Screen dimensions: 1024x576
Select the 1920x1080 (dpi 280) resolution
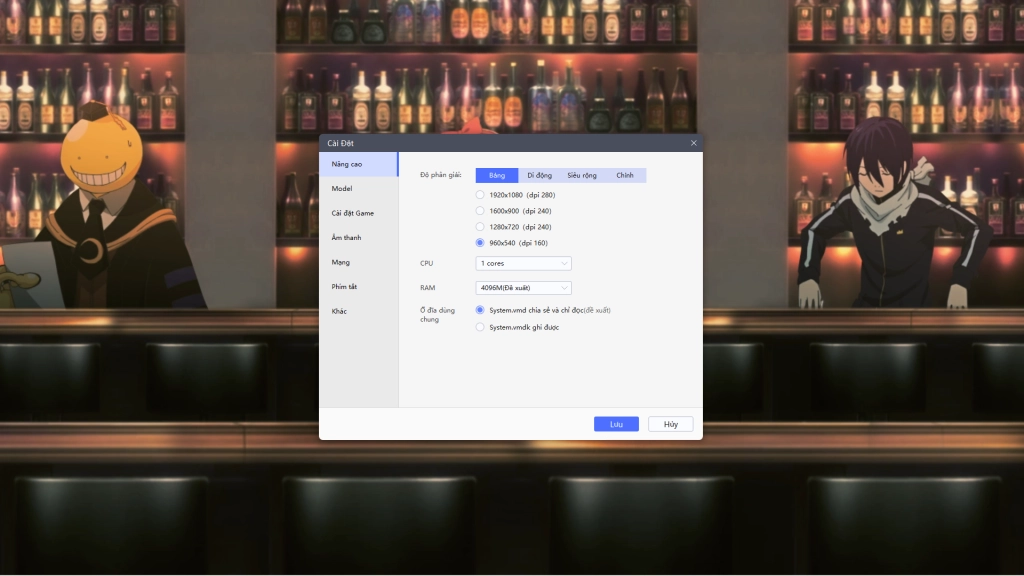pyautogui.click(x=480, y=195)
